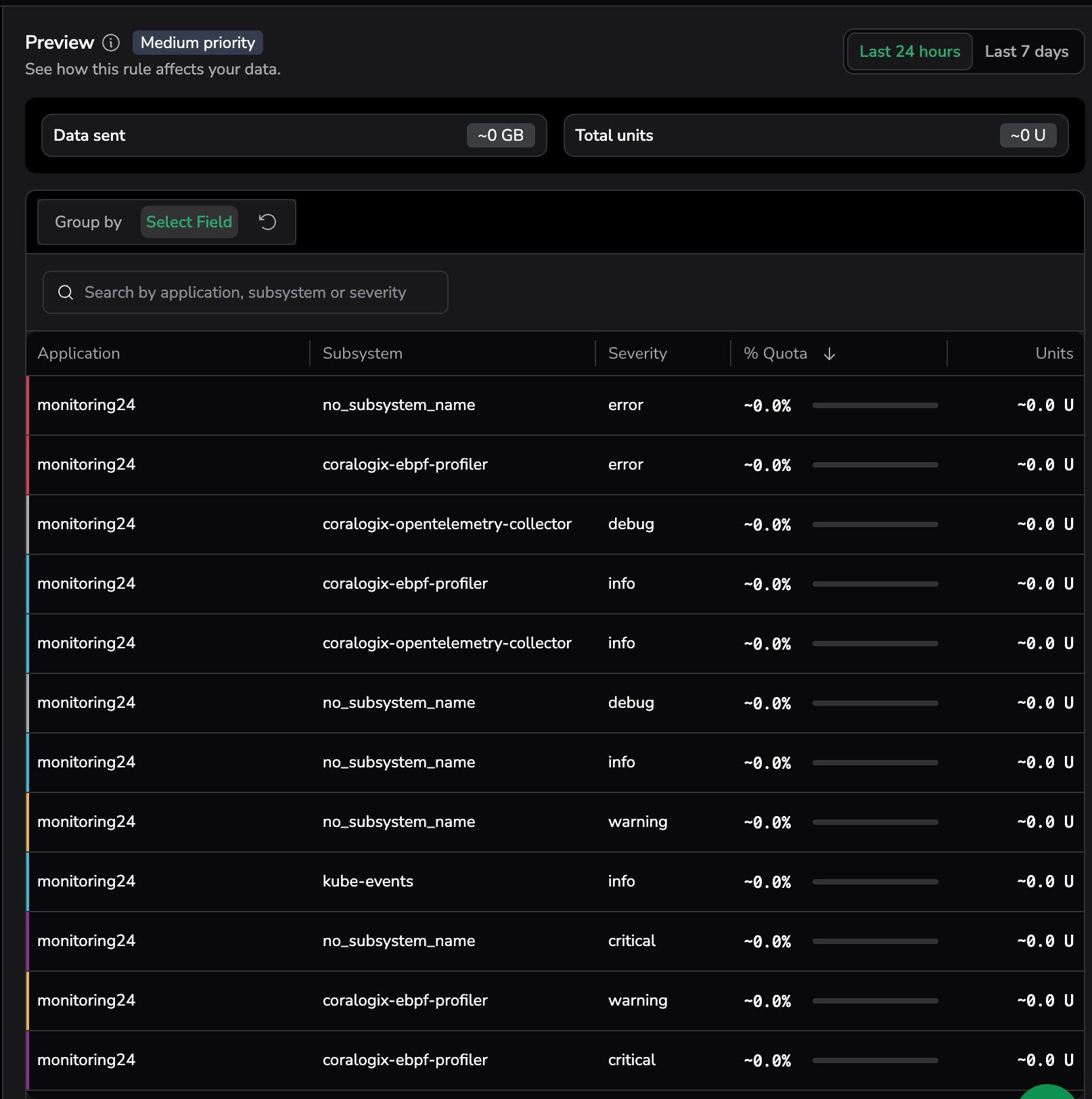Select the no_subsystem_name error row subsystem
The image size is (1092, 1099).
pyautogui.click(x=399, y=405)
